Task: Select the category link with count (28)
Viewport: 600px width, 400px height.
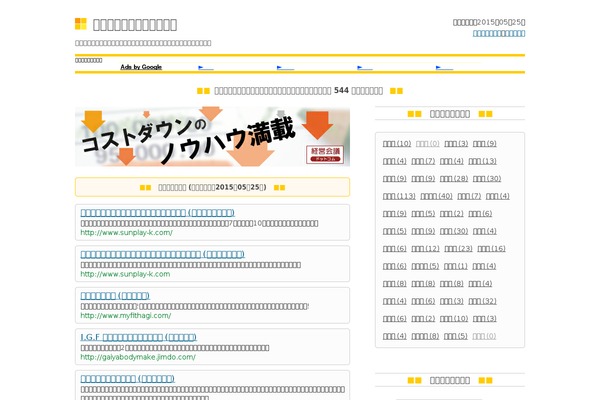Action: [454, 178]
